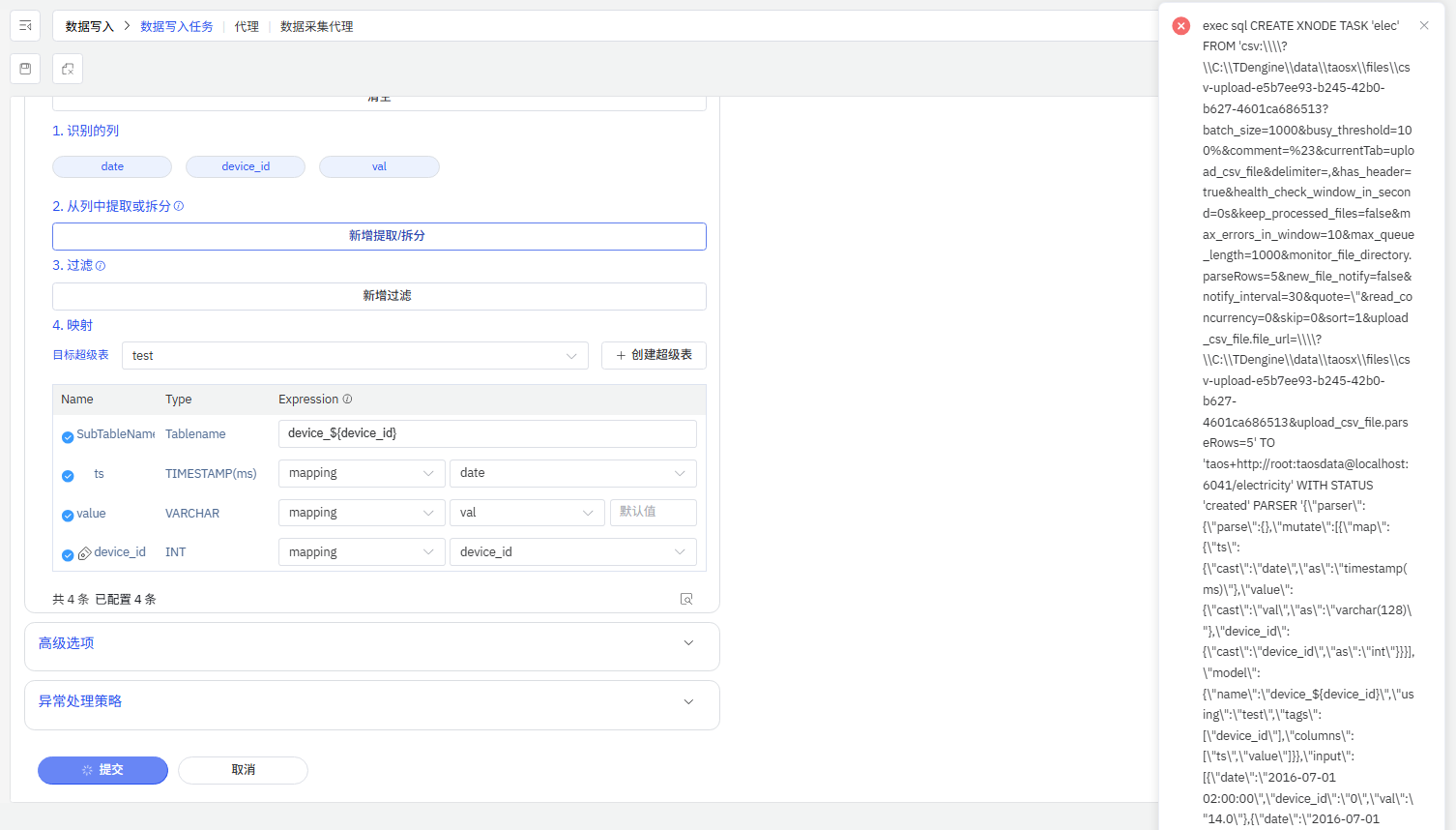Viewport: 1456px width, 830px height.
Task: Click the 新增提取/拆分 button
Action: (x=379, y=236)
